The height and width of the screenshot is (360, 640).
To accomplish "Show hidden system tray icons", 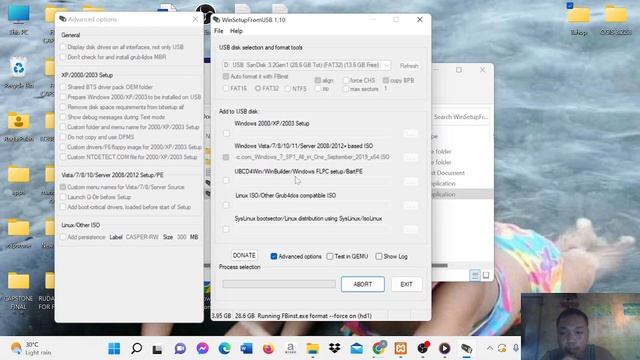I will pos(489,348).
